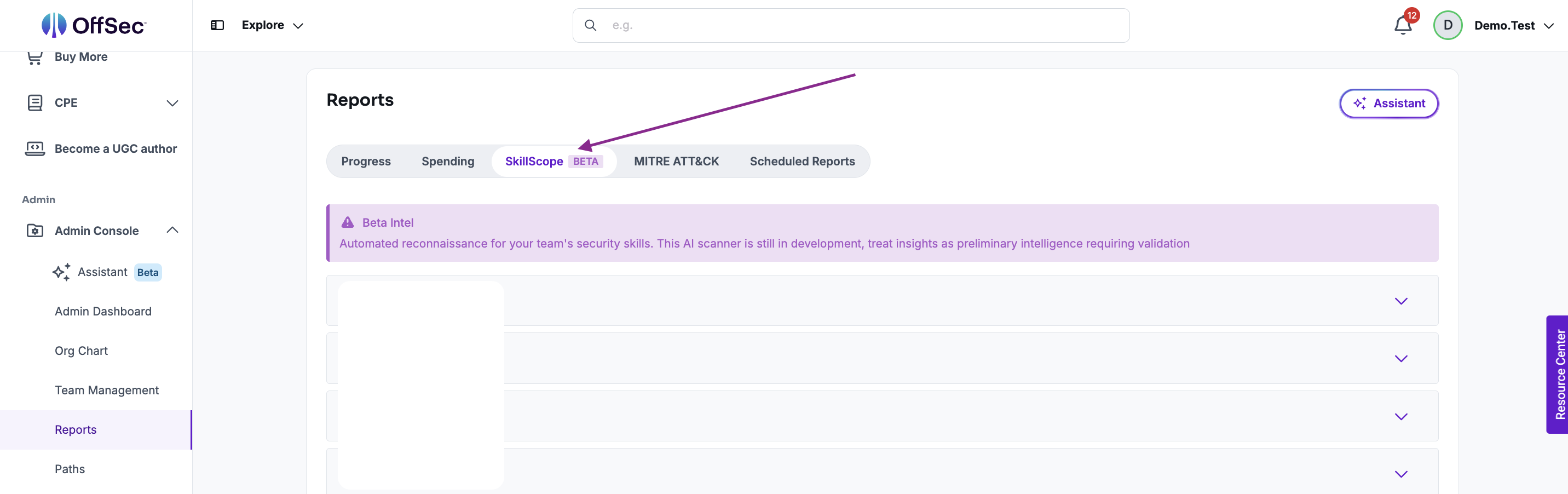Toggle the sidebar panel icon

(x=217, y=25)
